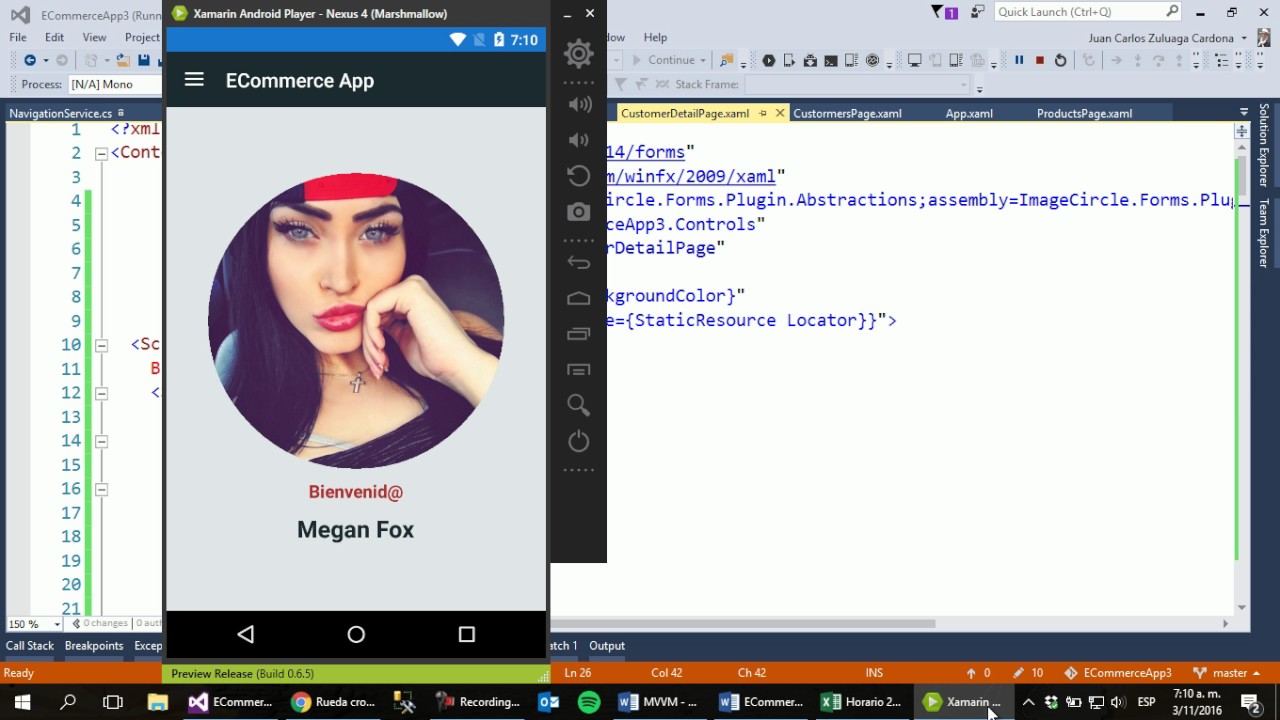Close the CustomerDetailPage.xaml tab
Viewport: 1280px width, 720px height.
coord(779,113)
